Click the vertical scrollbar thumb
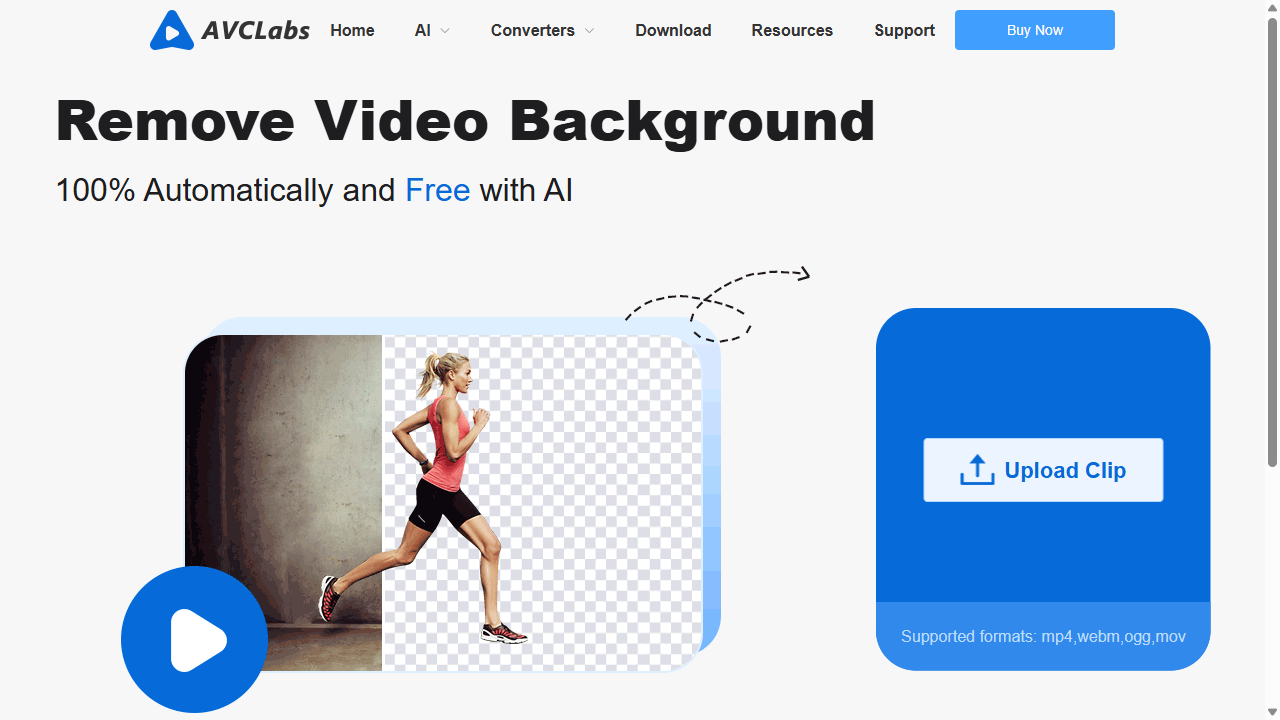The width and height of the screenshot is (1280, 720). [x=1272, y=240]
